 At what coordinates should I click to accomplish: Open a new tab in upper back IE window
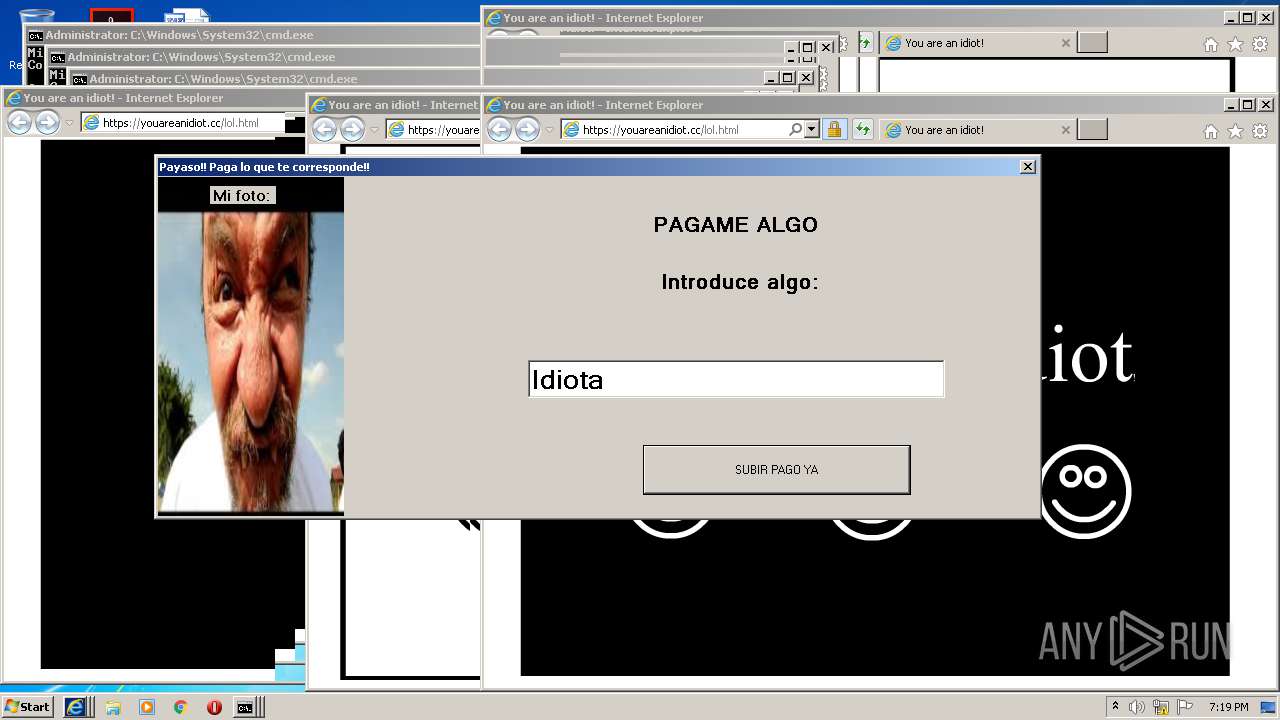tap(1092, 43)
